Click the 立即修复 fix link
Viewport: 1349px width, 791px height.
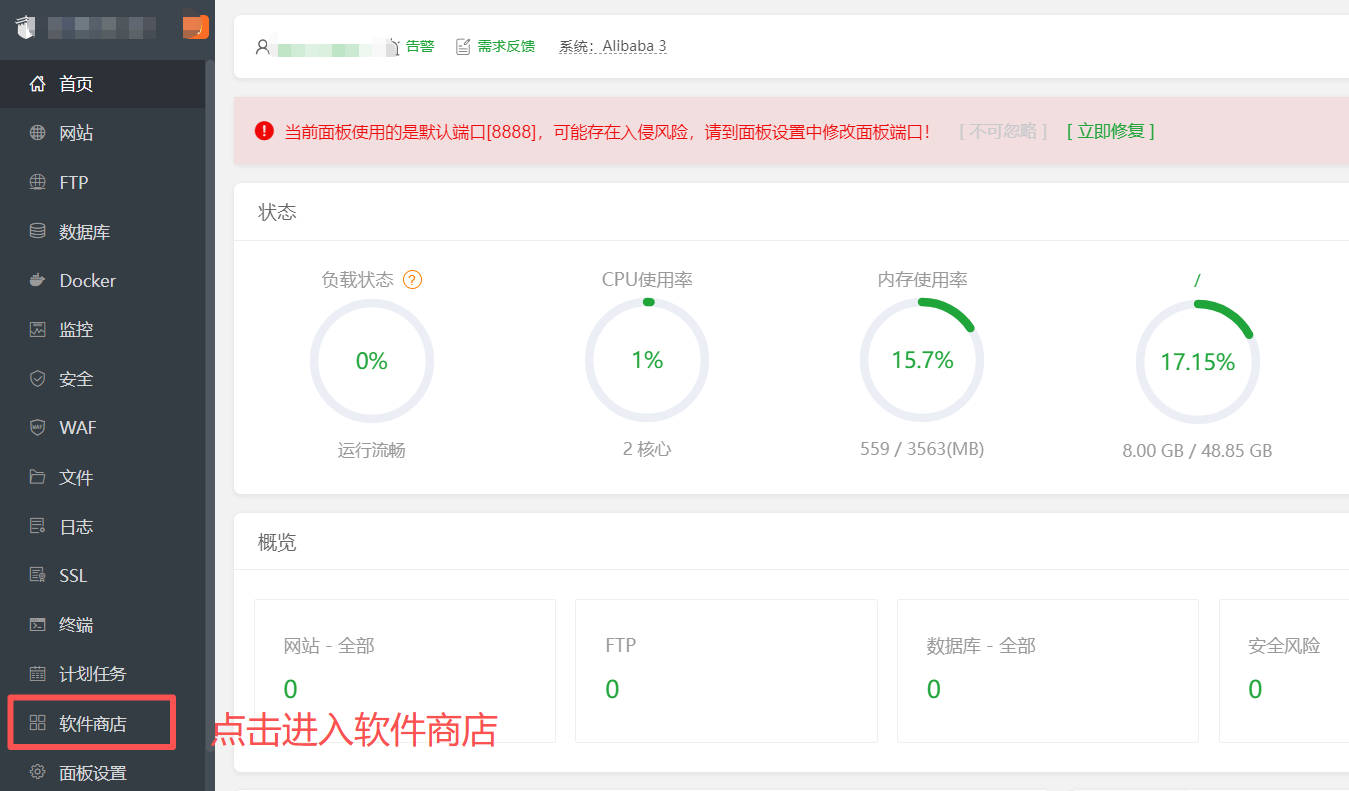[1111, 131]
